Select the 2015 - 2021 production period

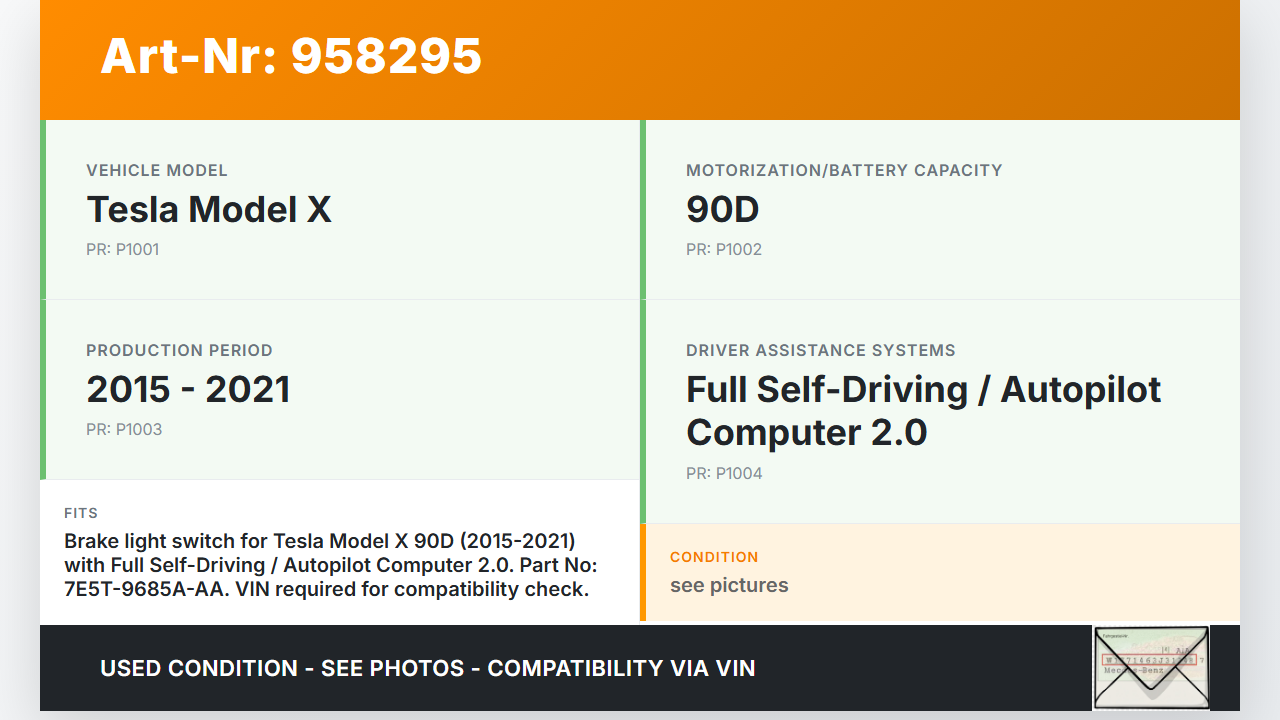coord(188,390)
